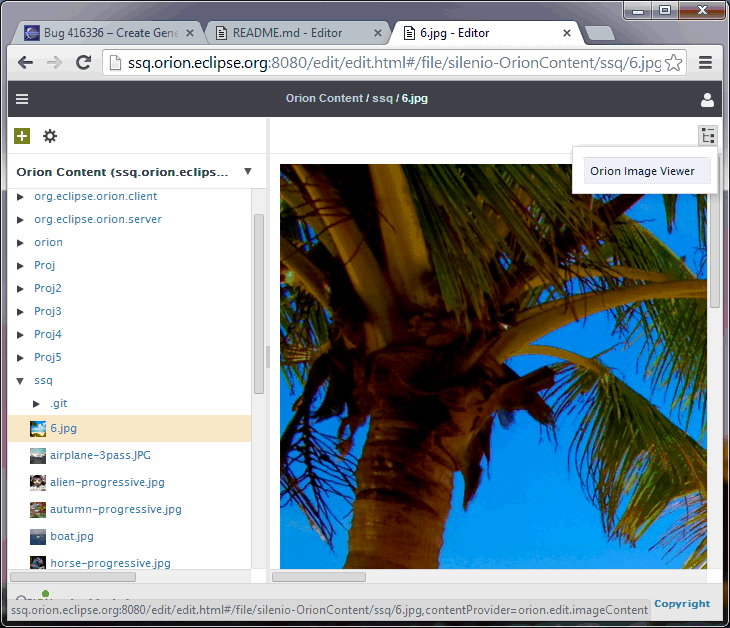Expand the Proj3 folder arrow
Image resolution: width=730 pixels, height=628 pixels.
click(x=20, y=312)
